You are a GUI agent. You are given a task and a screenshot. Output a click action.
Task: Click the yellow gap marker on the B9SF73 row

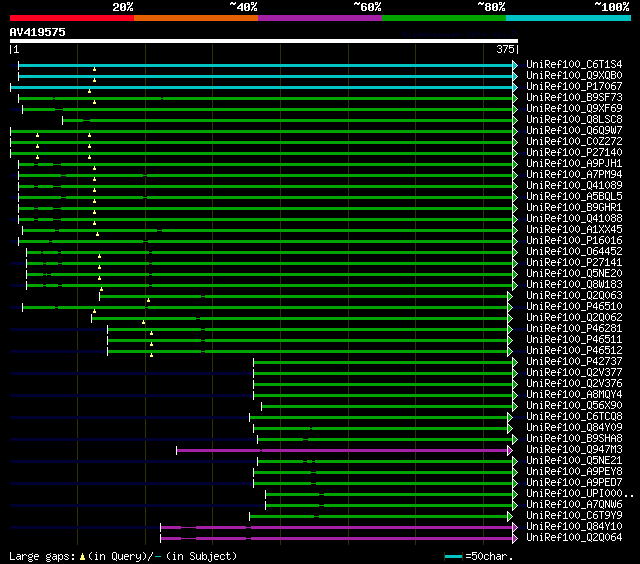point(94,102)
